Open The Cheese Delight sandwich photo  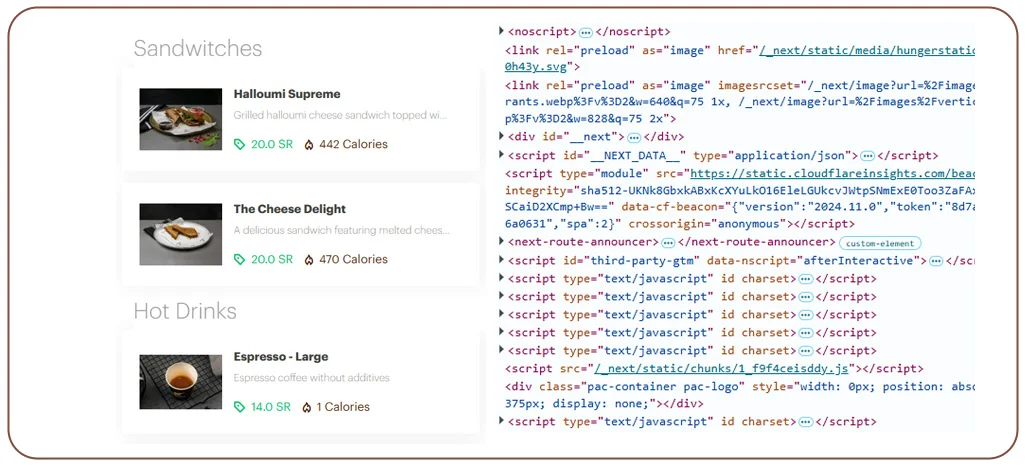click(181, 234)
